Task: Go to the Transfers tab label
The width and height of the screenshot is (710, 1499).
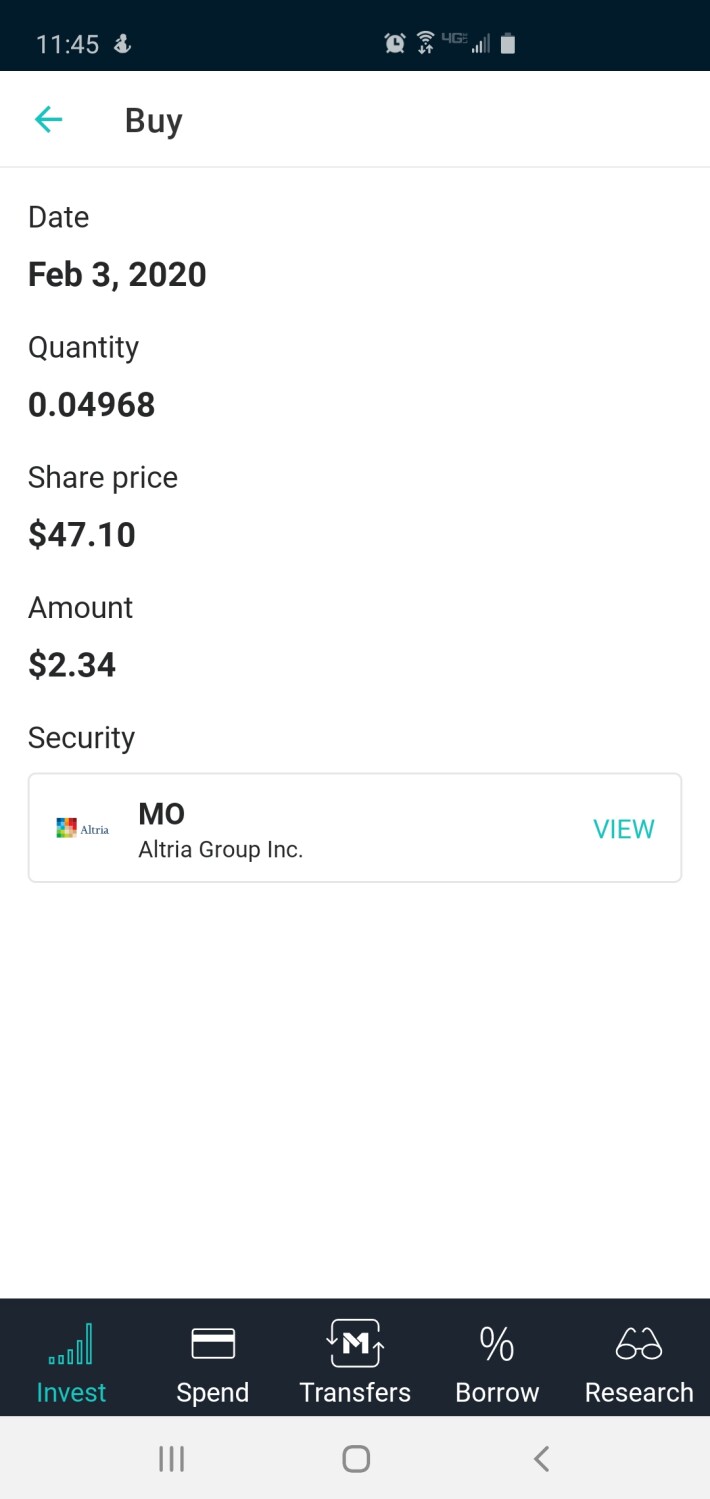Action: tap(355, 1392)
